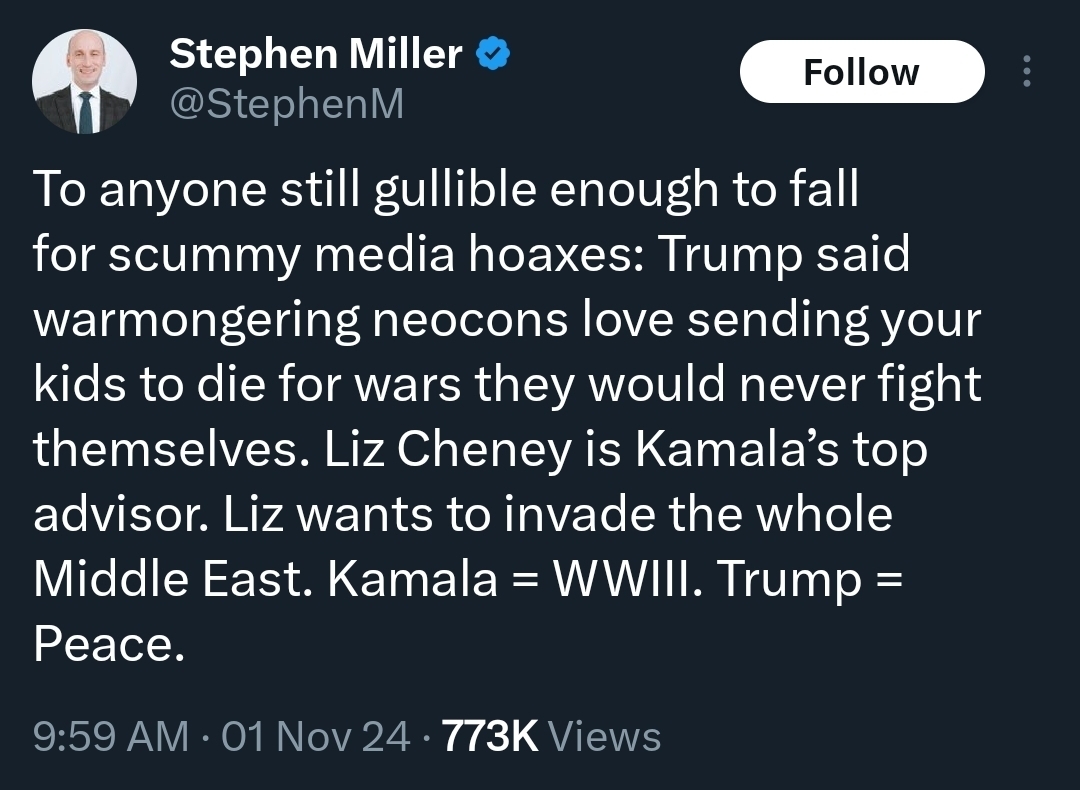Click the 9:59 AM timestamp
Image resolution: width=1080 pixels, height=790 pixels.
click(110, 737)
